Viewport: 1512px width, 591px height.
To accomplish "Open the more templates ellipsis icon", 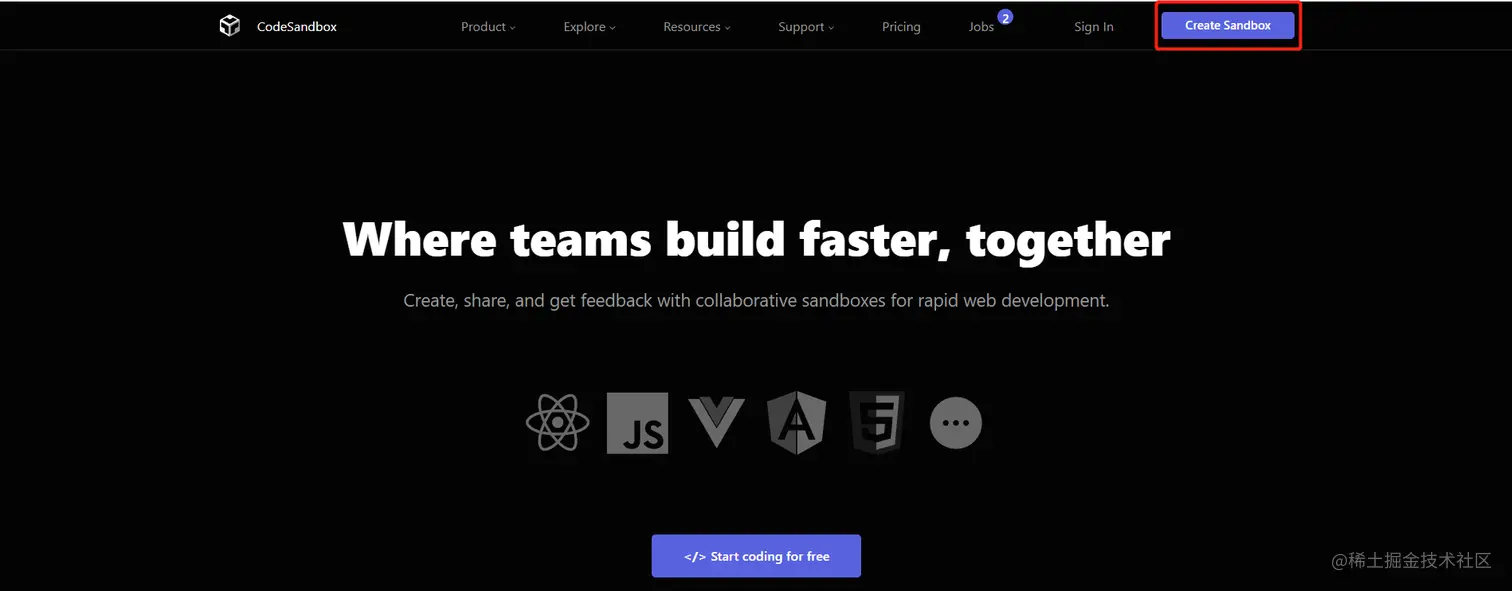I will click(x=956, y=423).
